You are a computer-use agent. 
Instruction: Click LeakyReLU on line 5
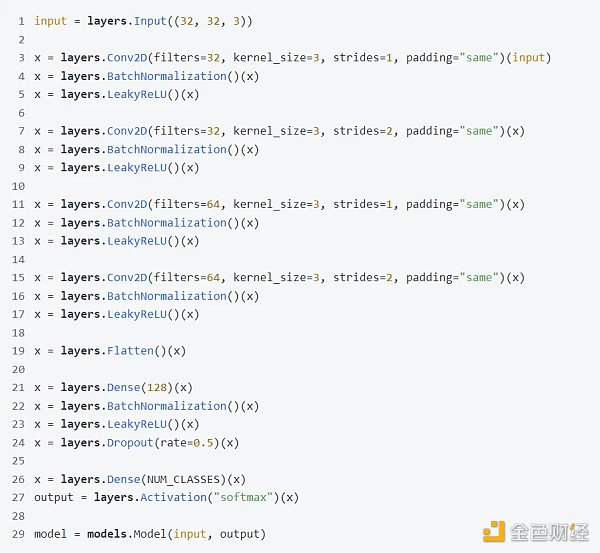pos(138,94)
